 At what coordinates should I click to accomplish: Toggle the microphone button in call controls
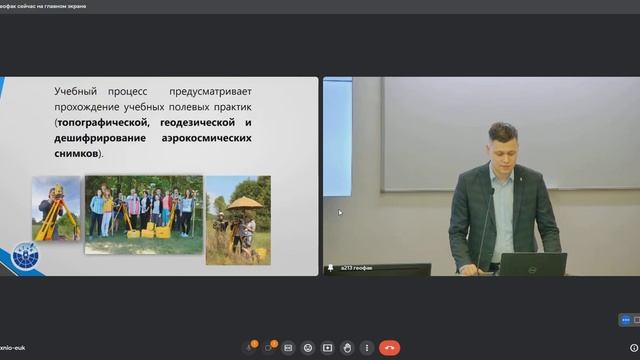pyautogui.click(x=249, y=348)
